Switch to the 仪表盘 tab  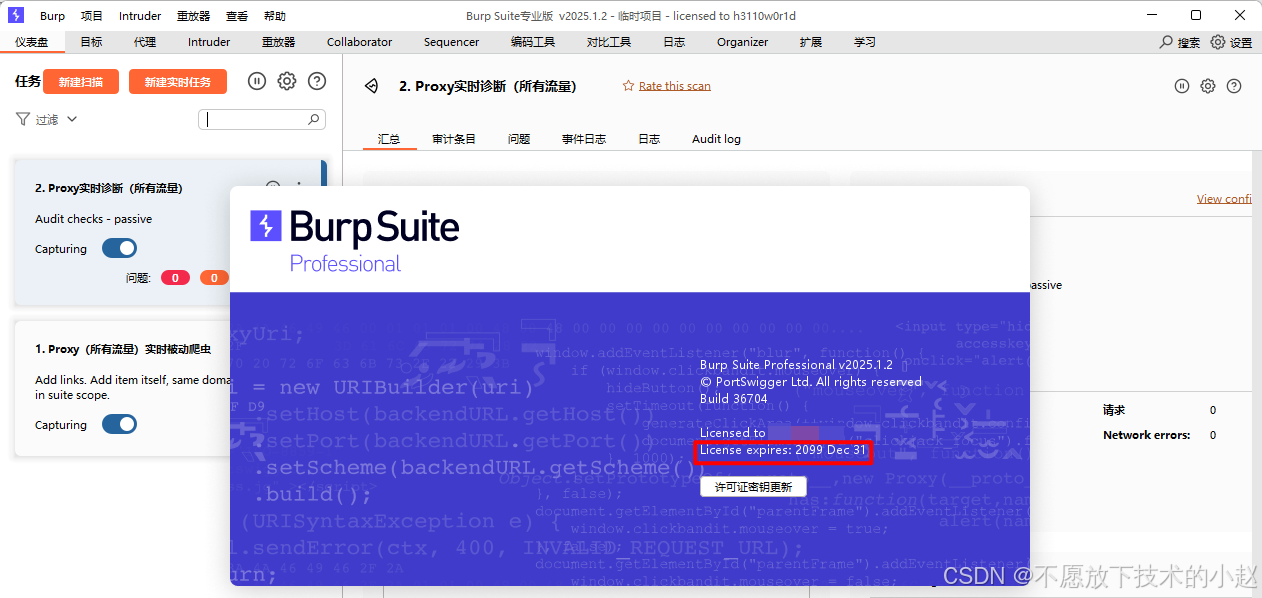pyautogui.click(x=32, y=42)
